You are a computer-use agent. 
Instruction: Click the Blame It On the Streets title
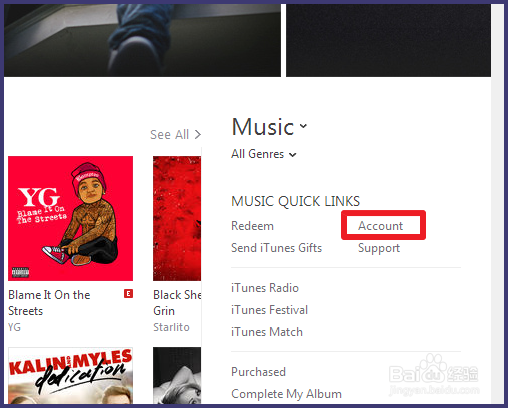point(49,303)
